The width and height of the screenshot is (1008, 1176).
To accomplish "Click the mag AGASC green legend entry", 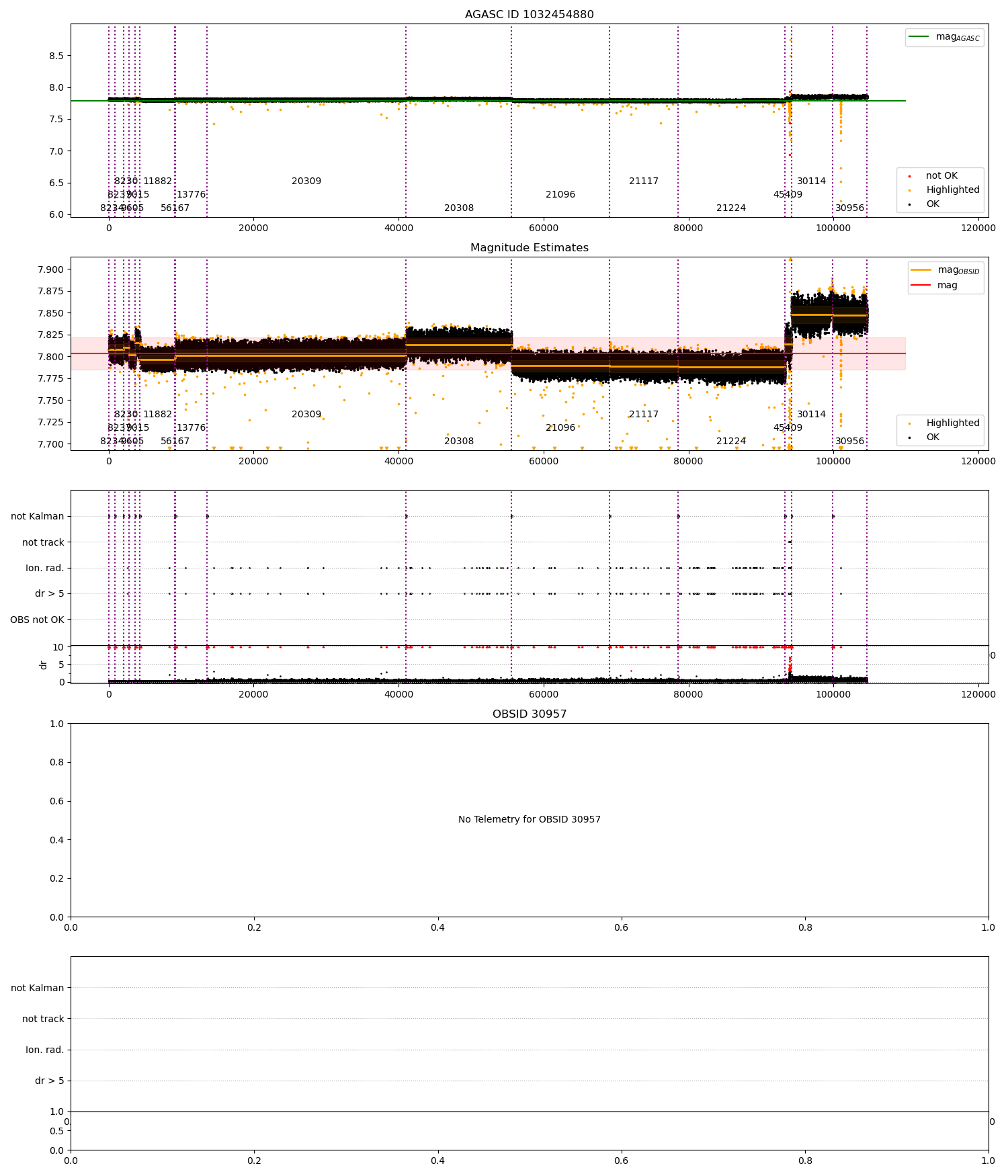I will [x=944, y=37].
